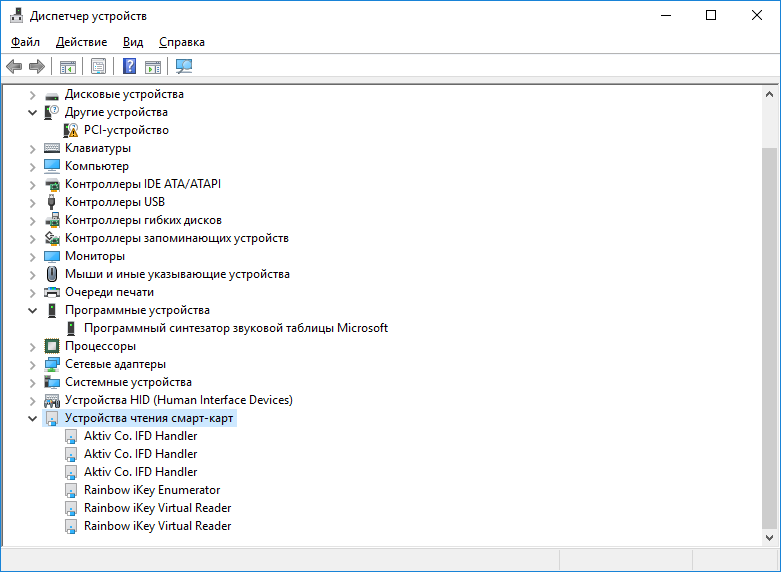Open Properties via the toolbar properties icon

98,67
